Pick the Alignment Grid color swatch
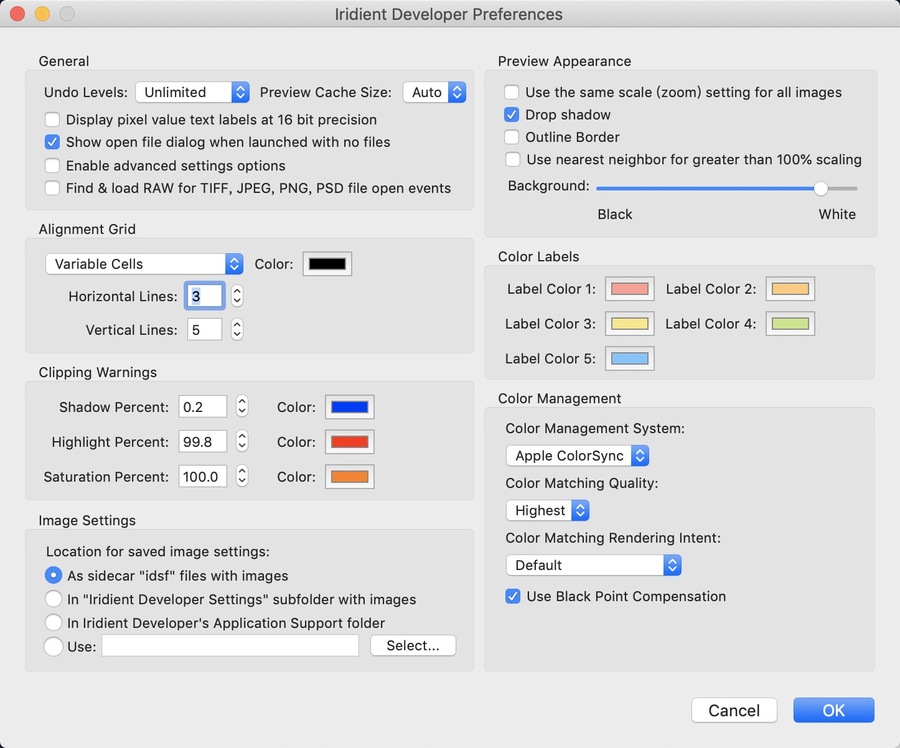Viewport: 900px width, 748px height. click(x=327, y=264)
